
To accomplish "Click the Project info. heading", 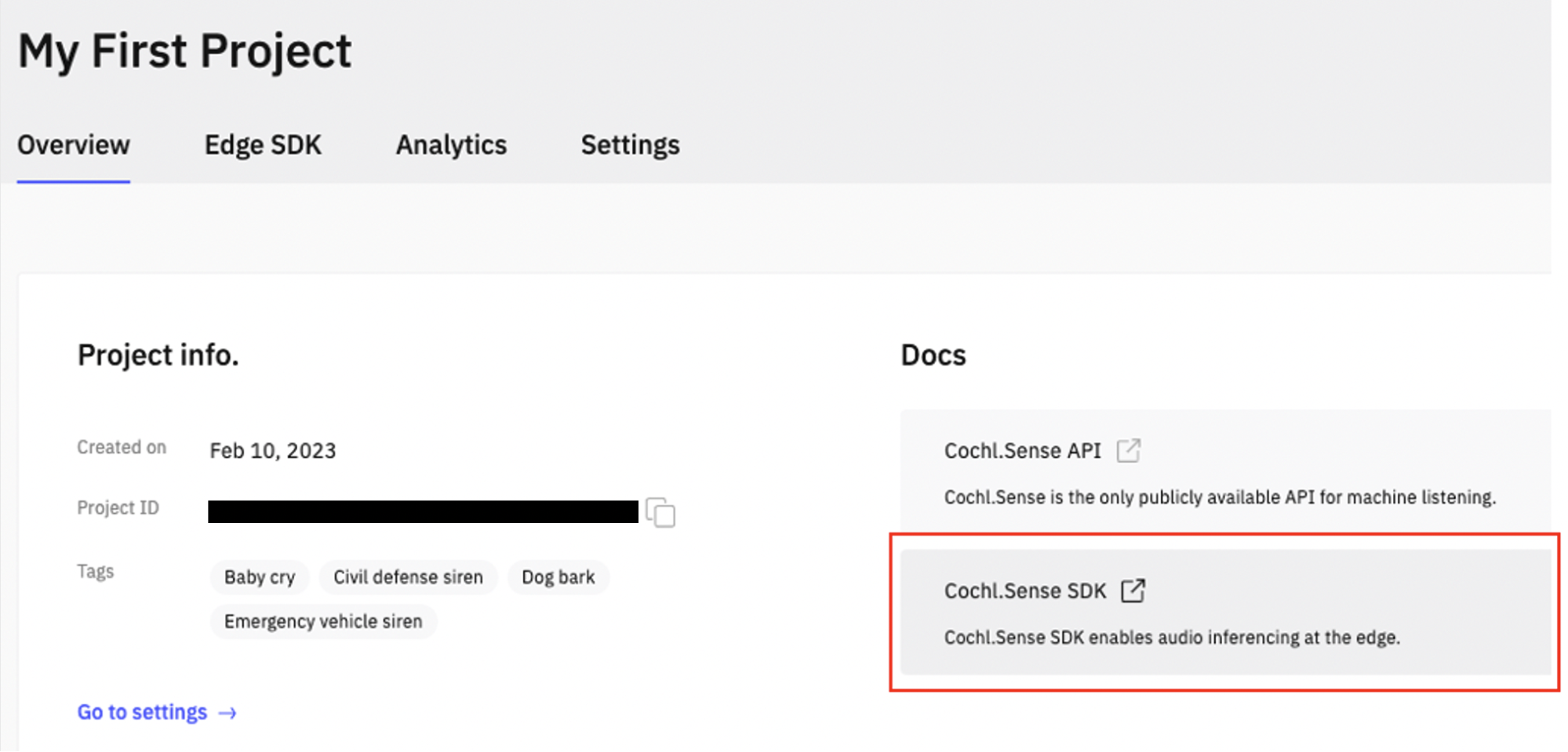I will [158, 355].
